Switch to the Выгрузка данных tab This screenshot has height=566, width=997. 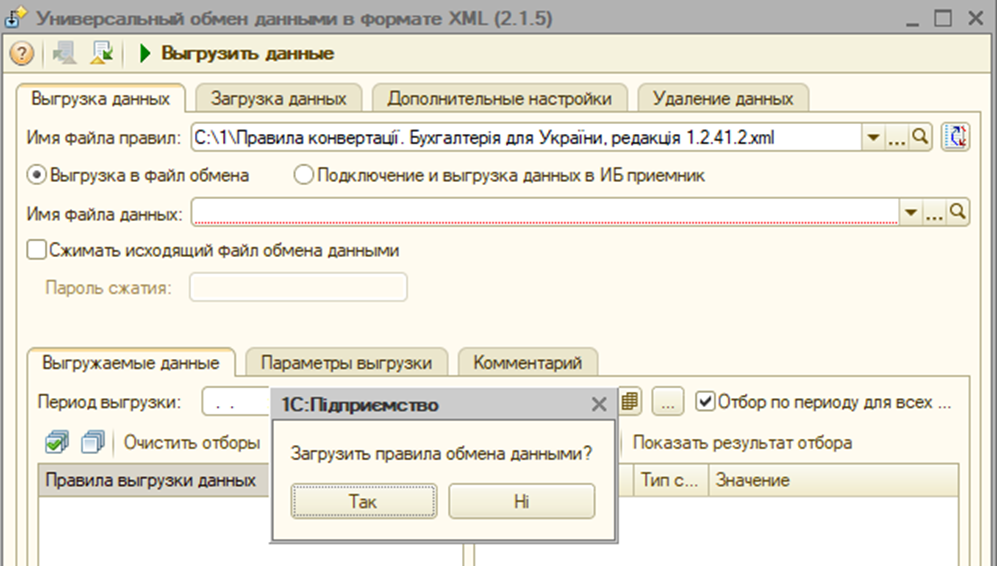click(x=100, y=99)
